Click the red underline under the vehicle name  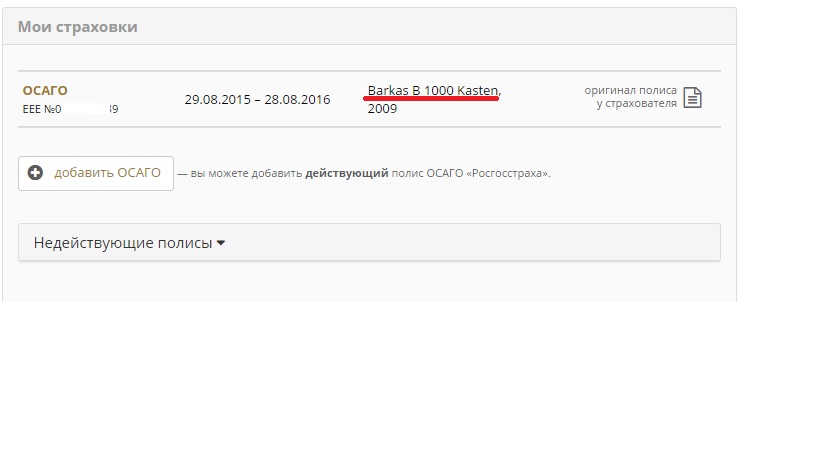pos(431,98)
